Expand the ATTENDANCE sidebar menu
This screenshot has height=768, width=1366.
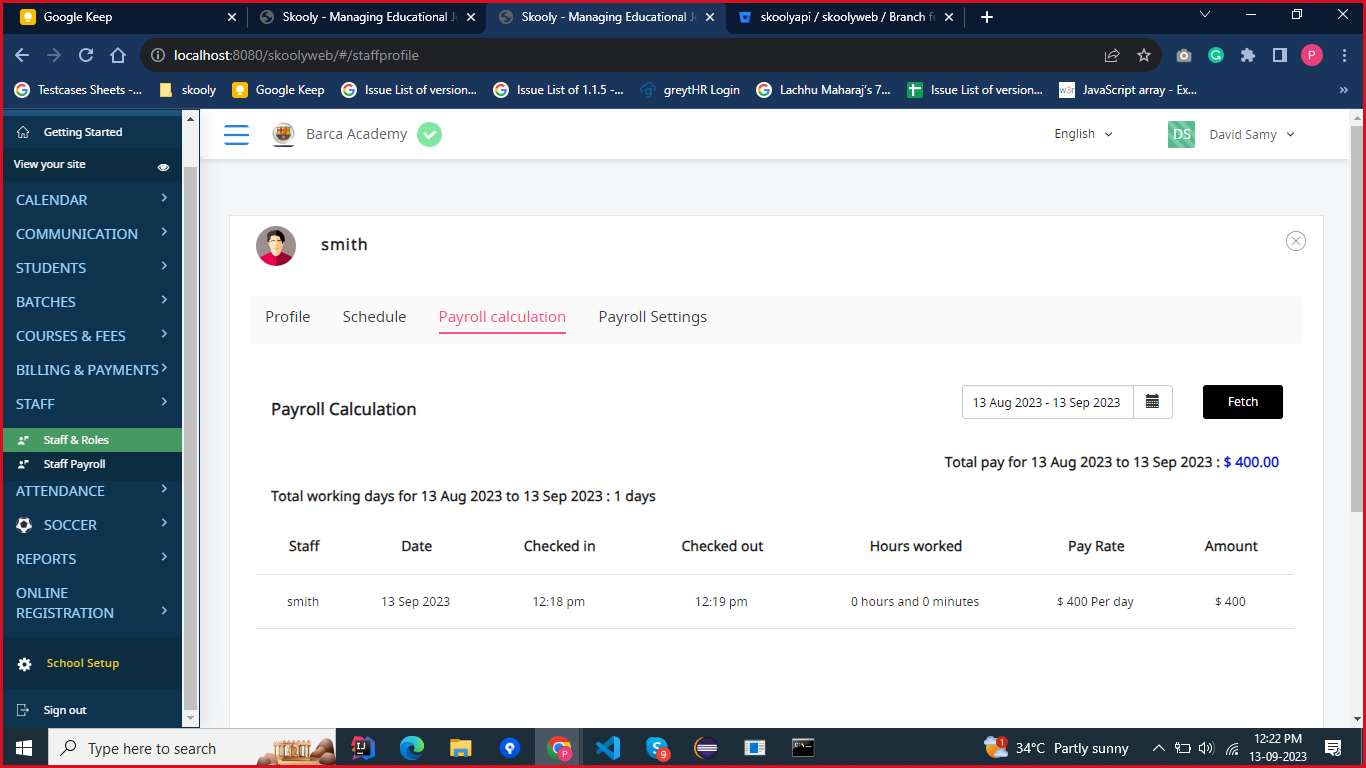click(x=92, y=491)
